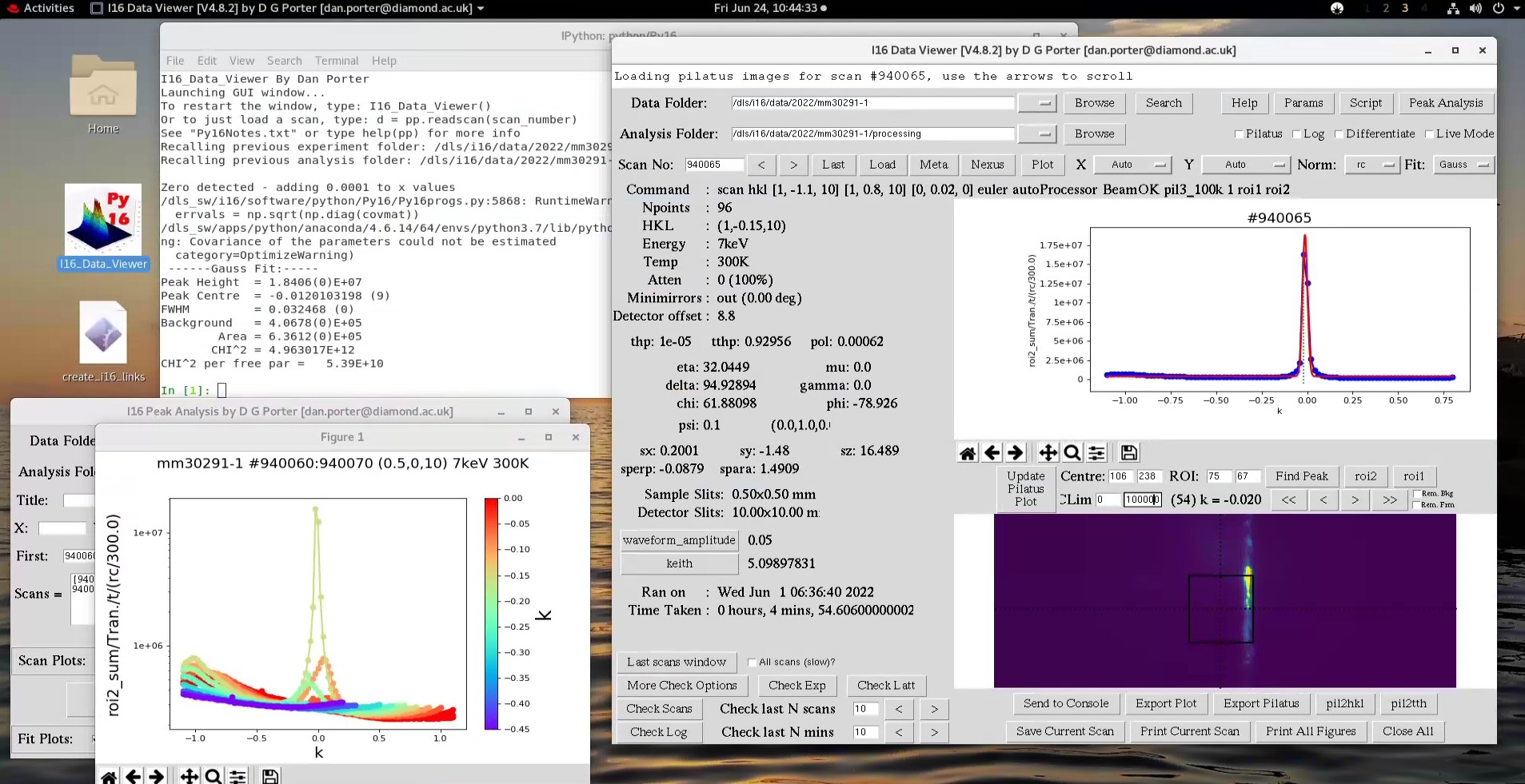
Task: Go to previous view using back arrow icon
Action: (992, 452)
